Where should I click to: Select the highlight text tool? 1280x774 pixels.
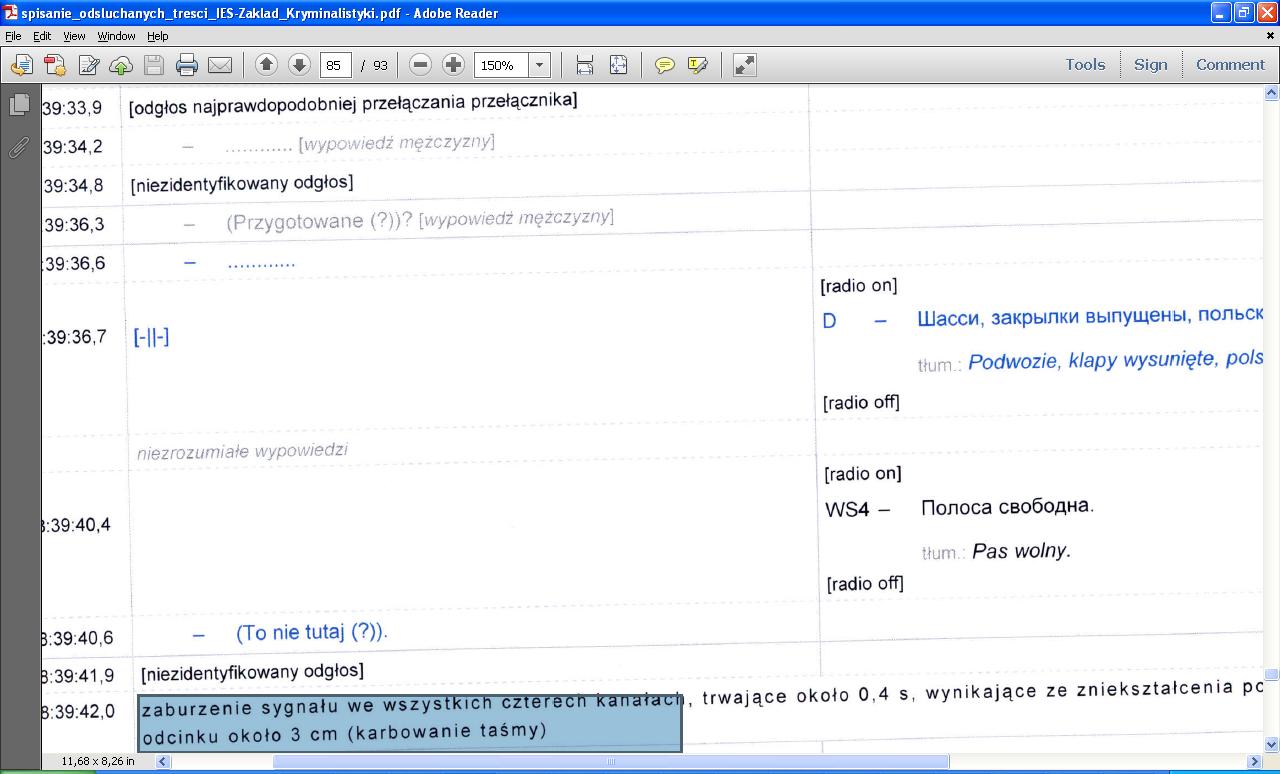pos(697,65)
